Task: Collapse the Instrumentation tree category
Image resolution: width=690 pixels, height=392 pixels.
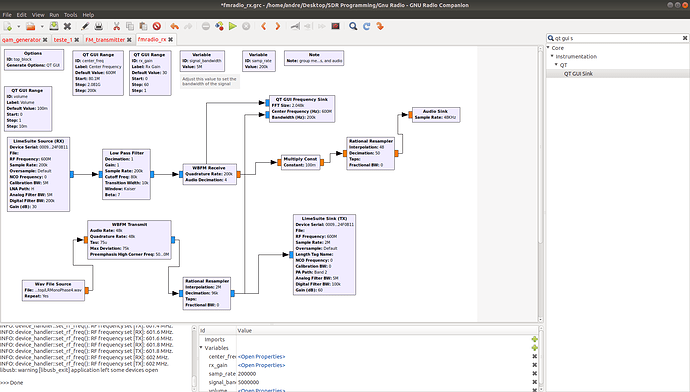Action: [x=552, y=56]
